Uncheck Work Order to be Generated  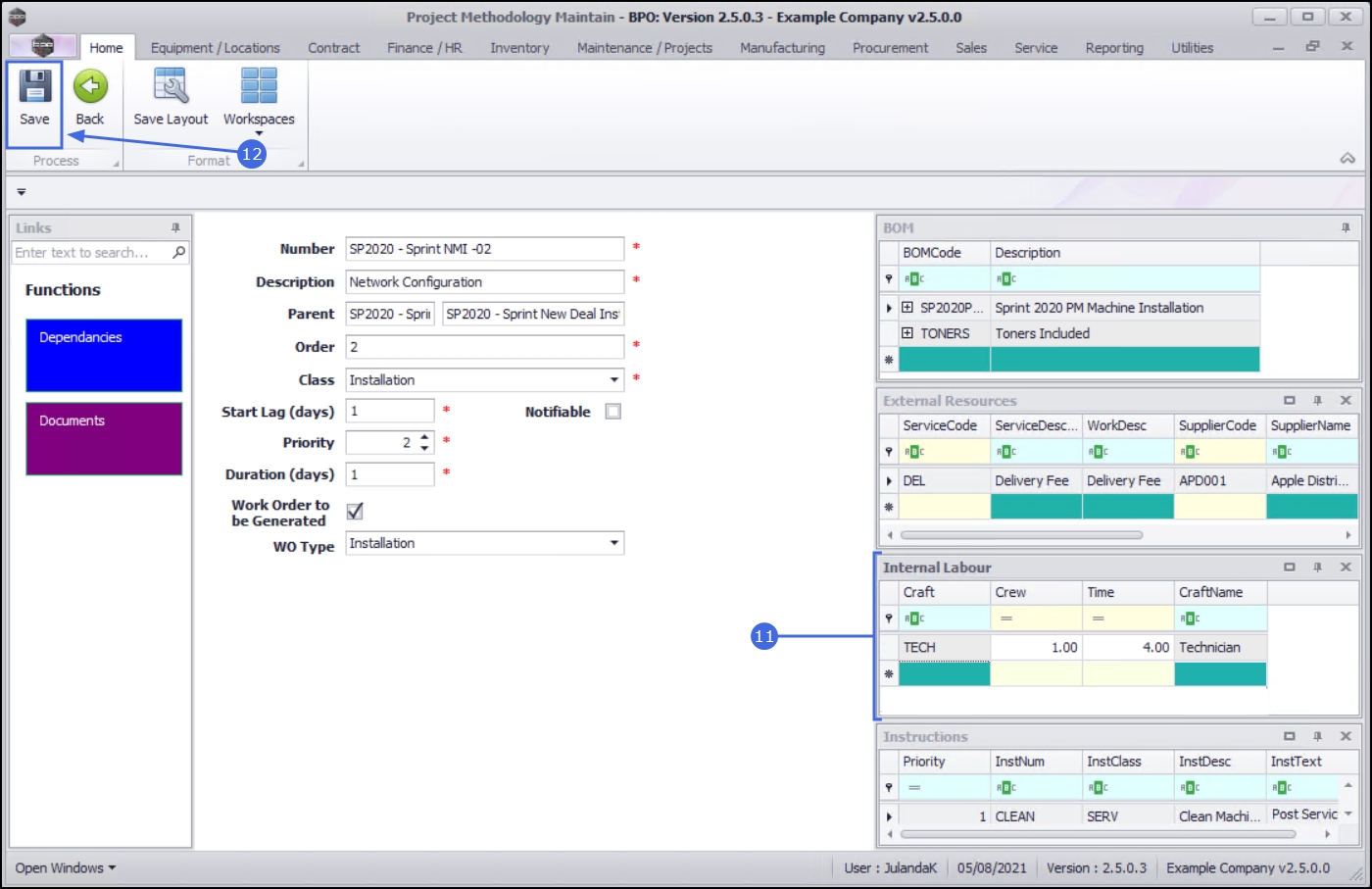coord(355,512)
